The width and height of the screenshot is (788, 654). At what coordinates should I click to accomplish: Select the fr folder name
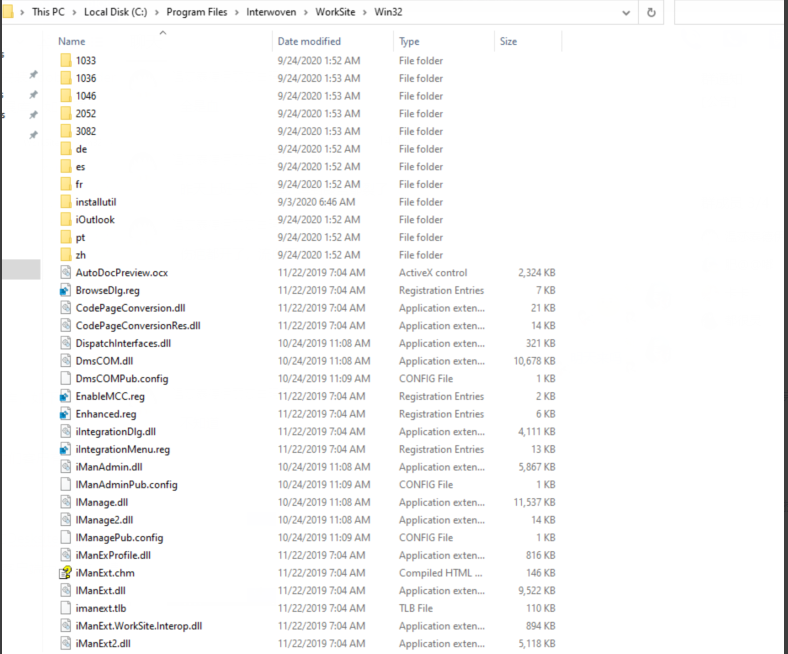79,184
